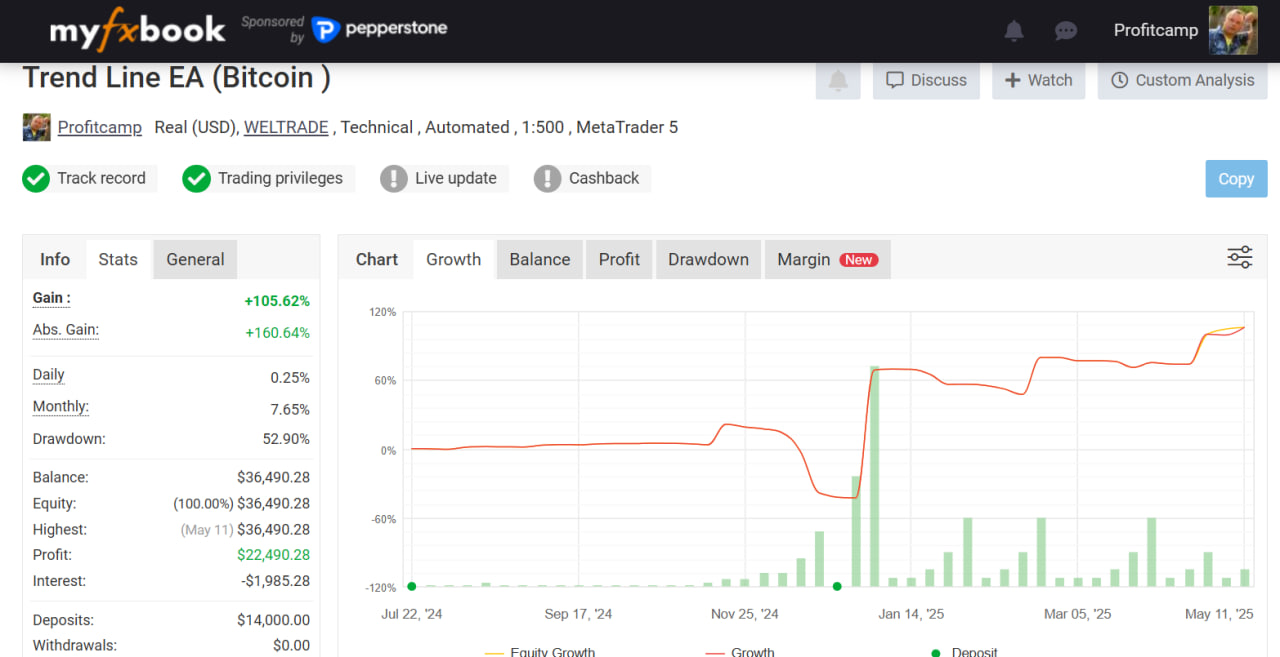Click the Track record label
1280x657 pixels.
point(101,178)
